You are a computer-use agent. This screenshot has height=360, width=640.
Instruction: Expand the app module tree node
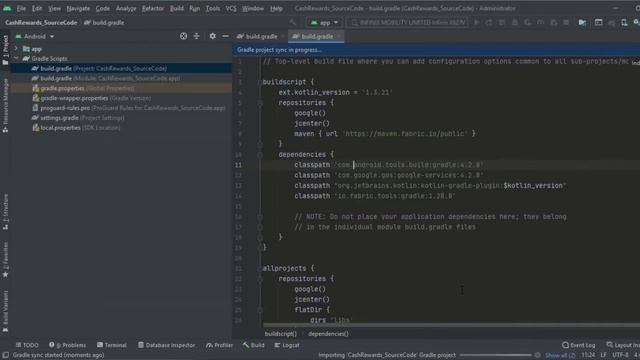click(x=16, y=49)
